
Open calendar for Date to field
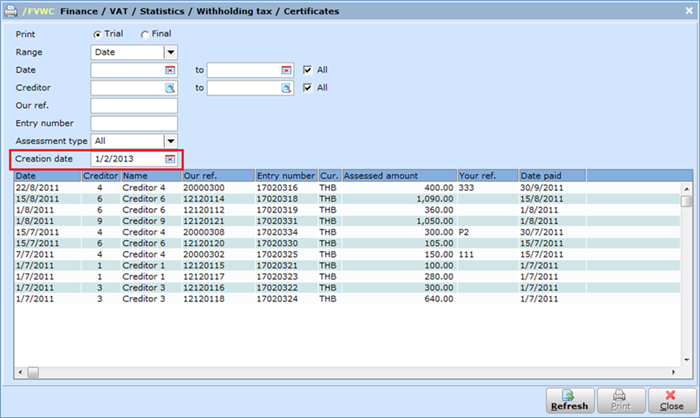click(x=286, y=70)
